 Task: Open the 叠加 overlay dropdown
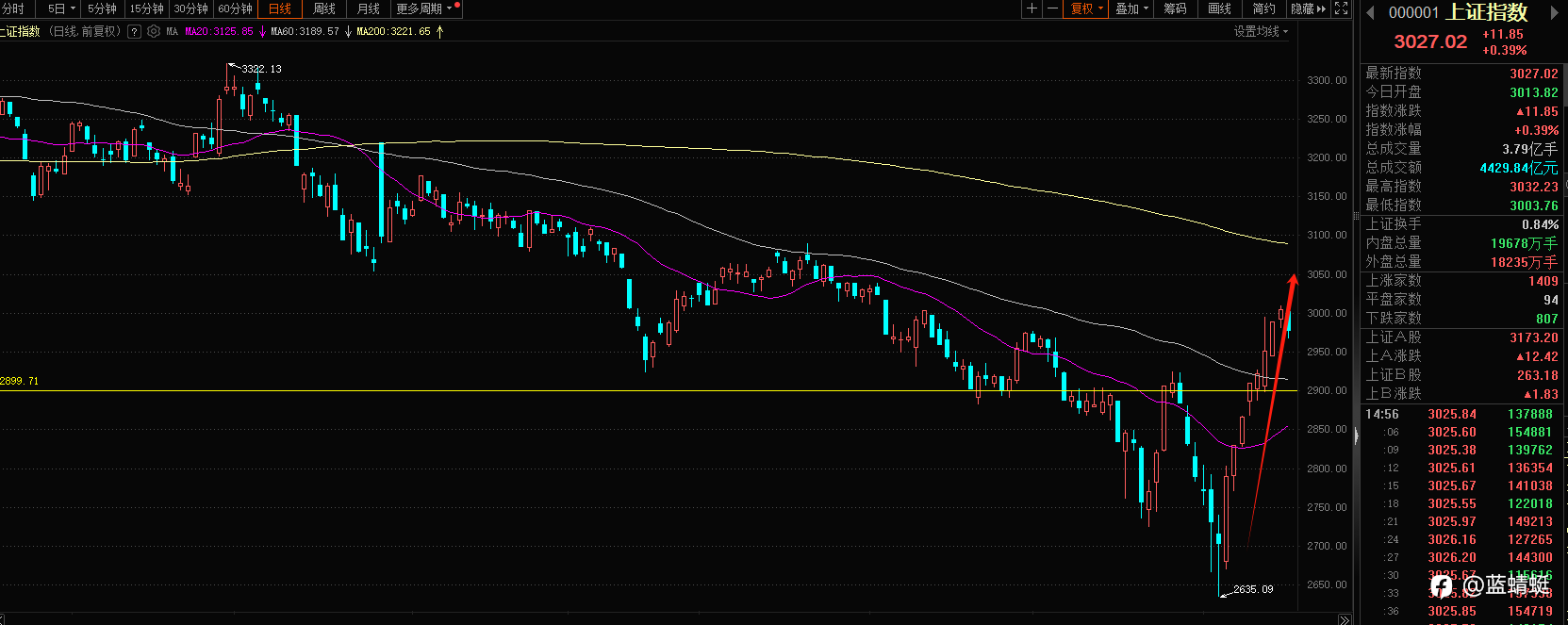tap(1131, 8)
